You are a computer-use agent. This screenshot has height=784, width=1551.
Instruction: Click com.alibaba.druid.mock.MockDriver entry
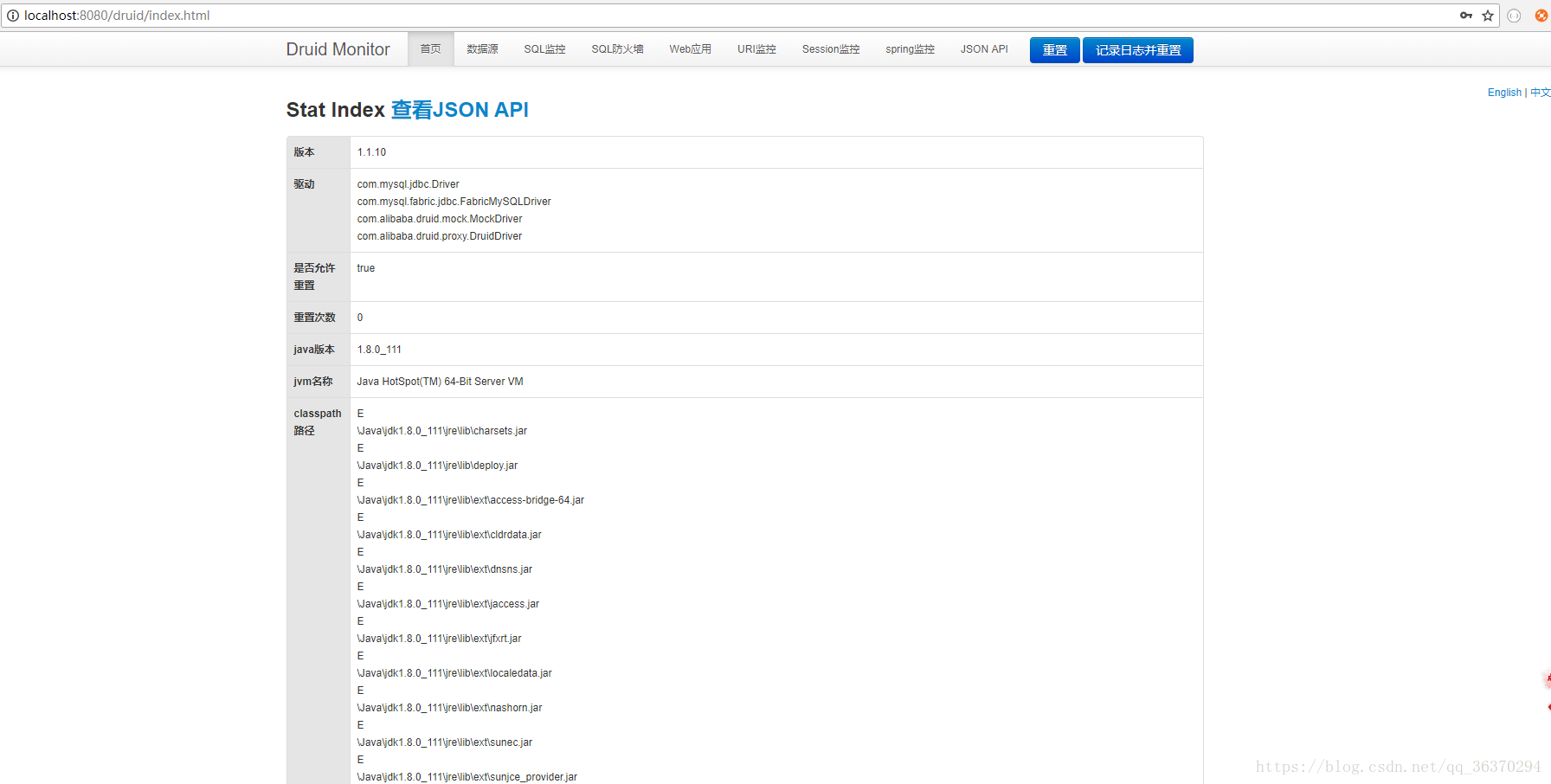pyautogui.click(x=439, y=219)
